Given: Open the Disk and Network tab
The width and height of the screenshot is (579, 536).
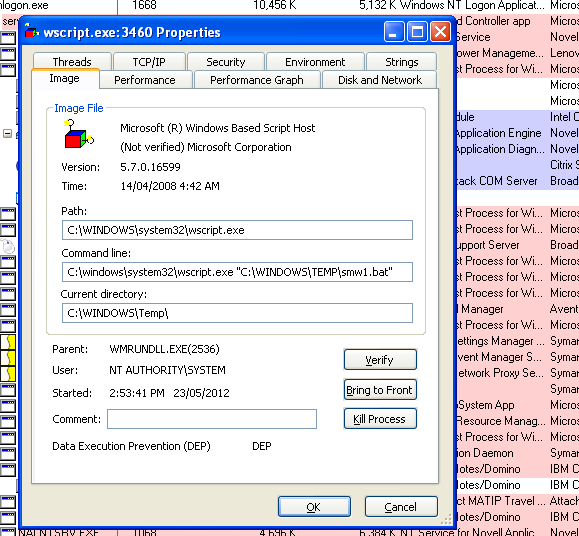Looking at the screenshot, I should [x=380, y=80].
